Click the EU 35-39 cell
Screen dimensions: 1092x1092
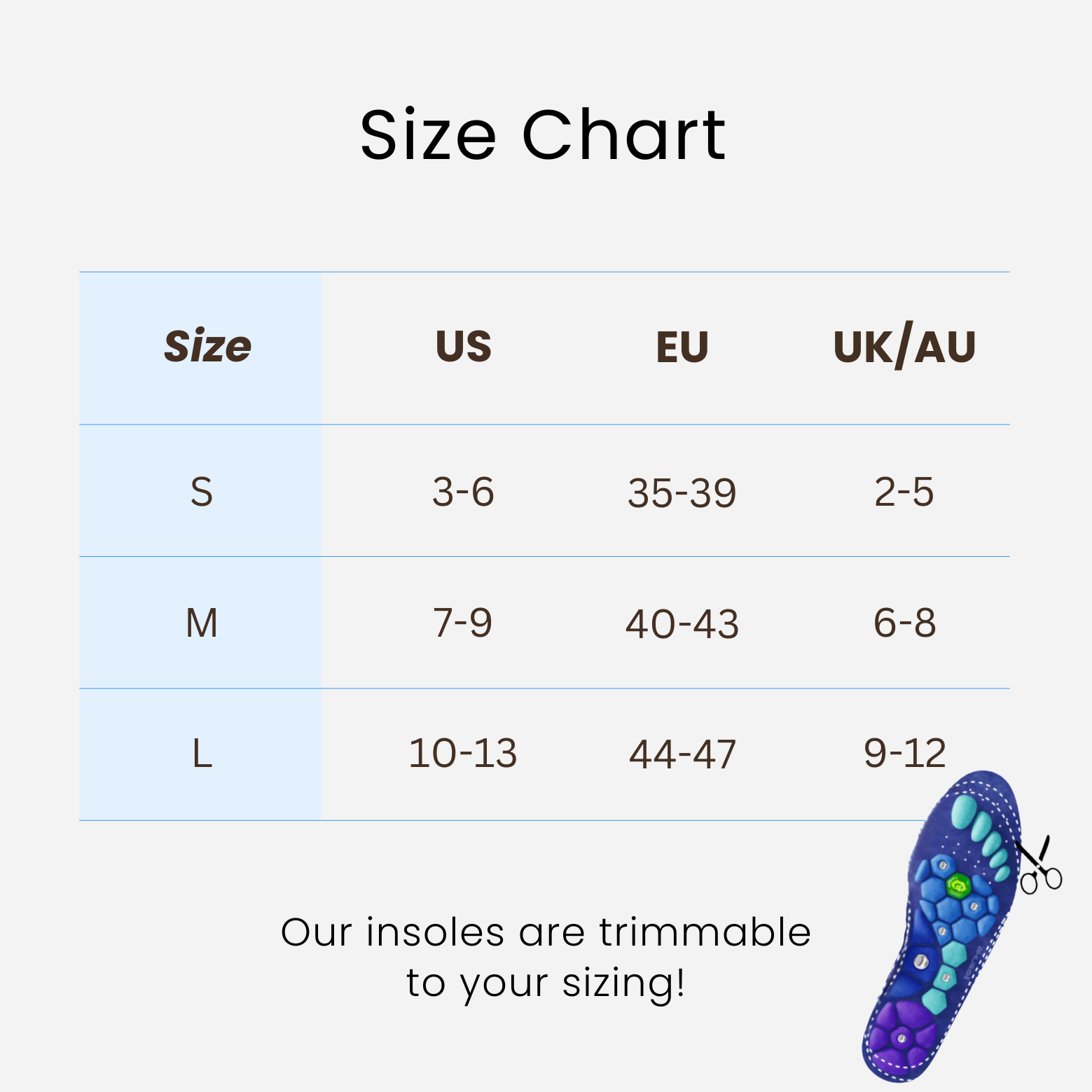(x=682, y=492)
